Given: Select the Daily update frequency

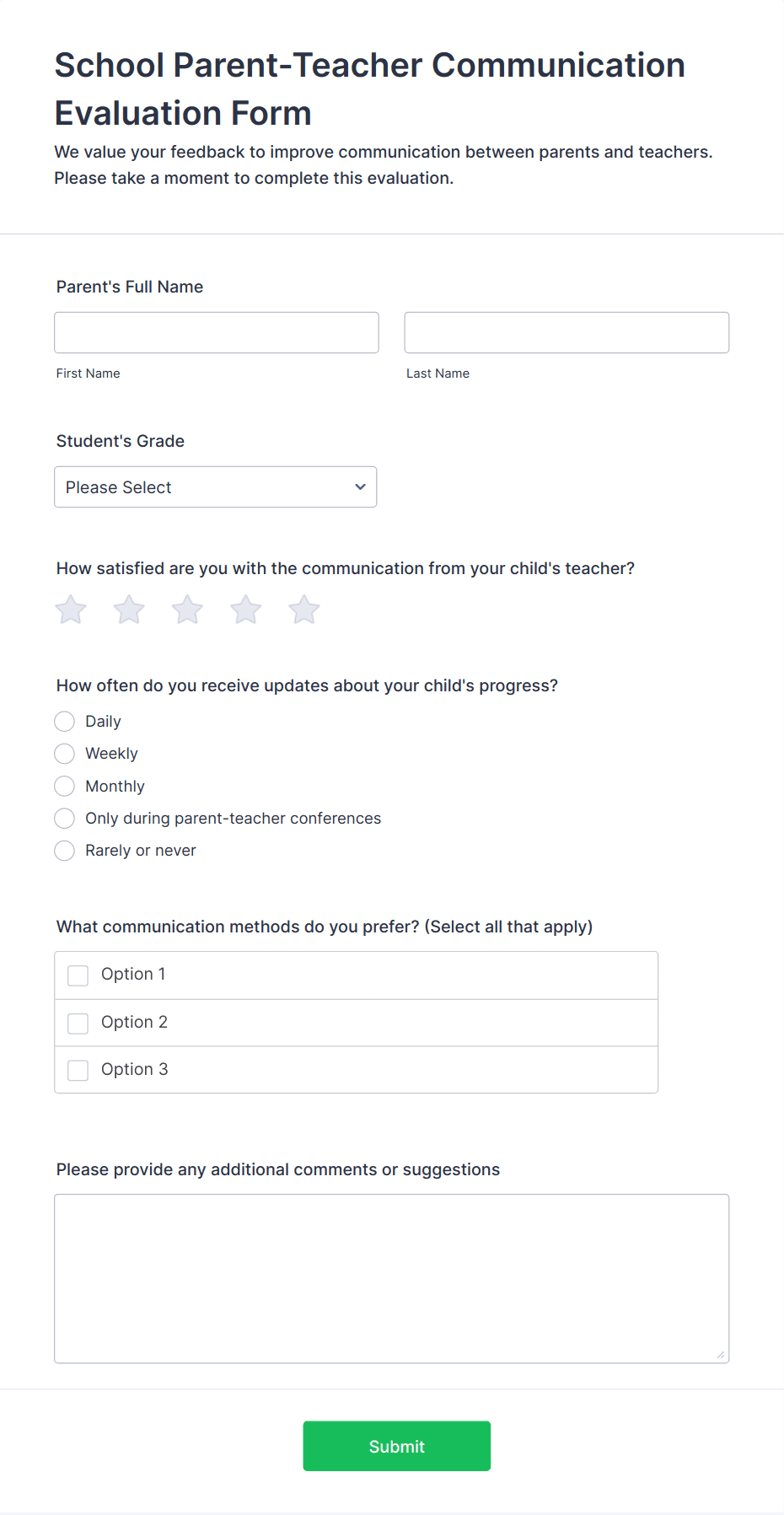Looking at the screenshot, I should click(x=64, y=722).
